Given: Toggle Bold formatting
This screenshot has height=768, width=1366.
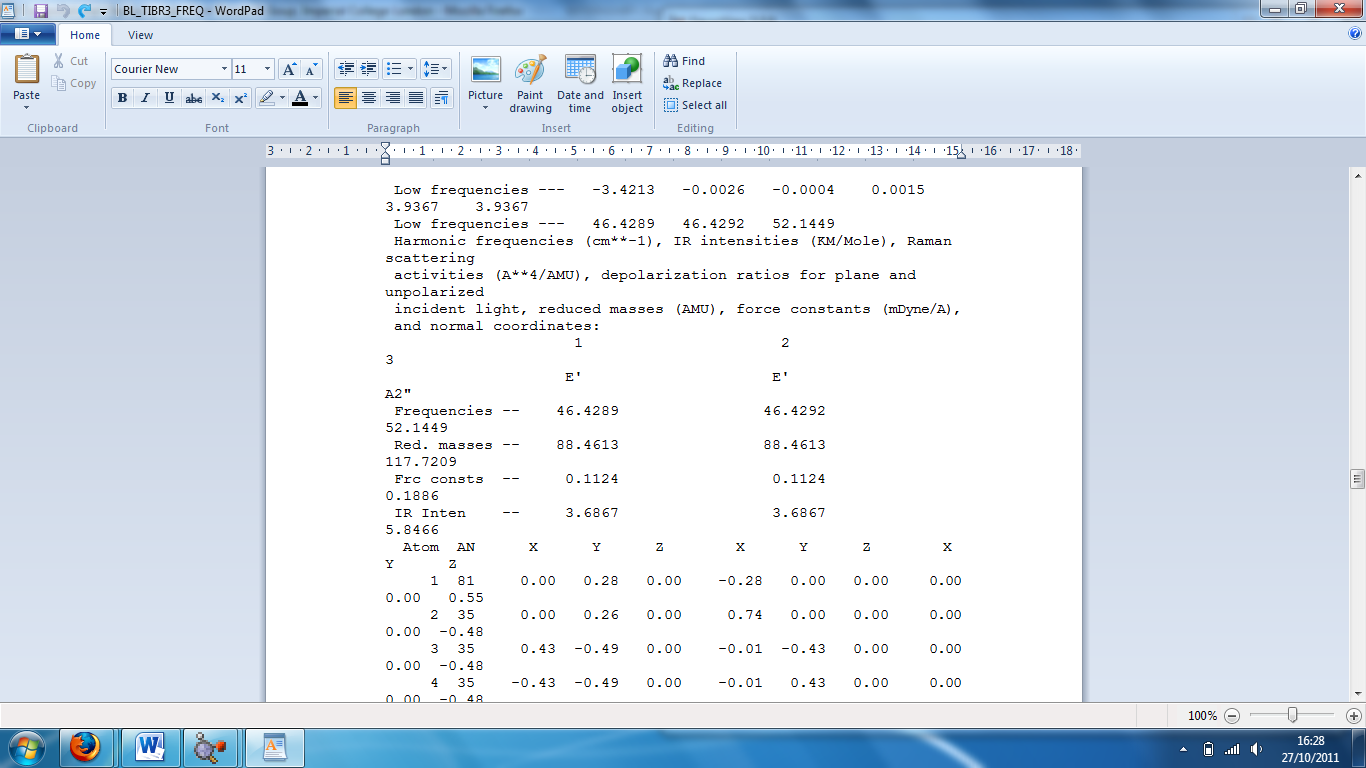Looking at the screenshot, I should [122, 98].
